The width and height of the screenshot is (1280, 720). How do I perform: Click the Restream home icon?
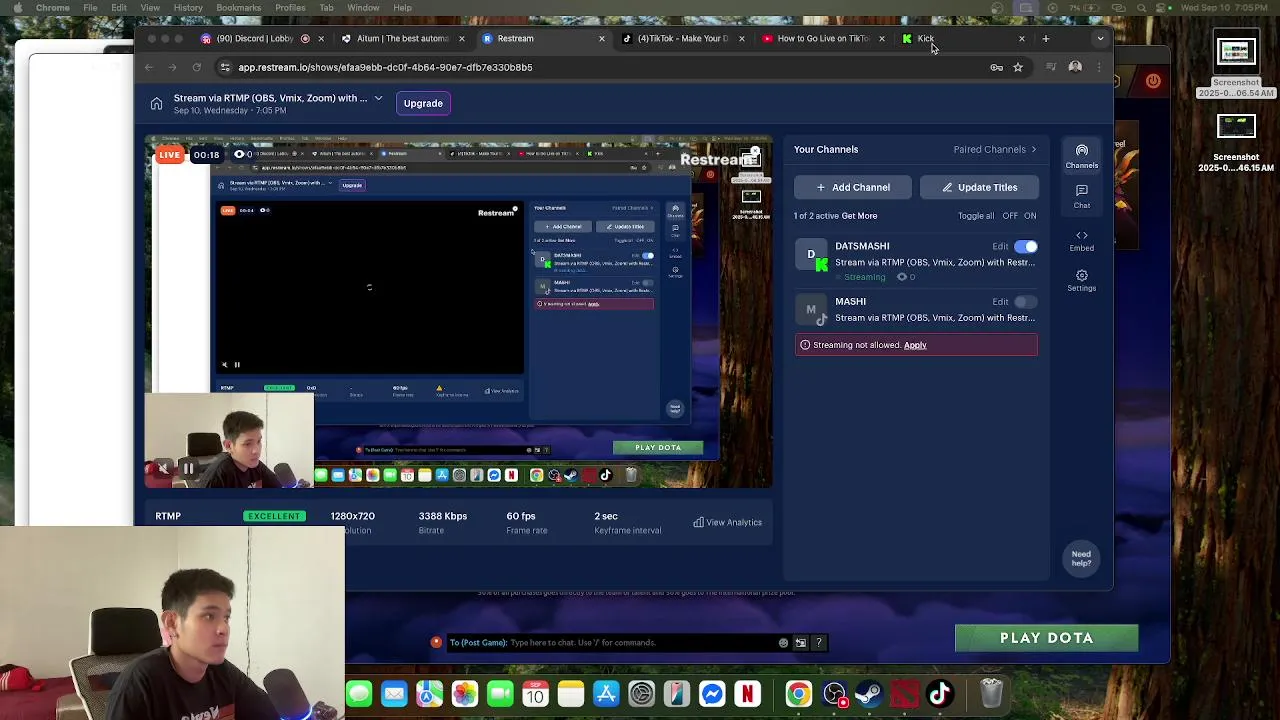(156, 104)
